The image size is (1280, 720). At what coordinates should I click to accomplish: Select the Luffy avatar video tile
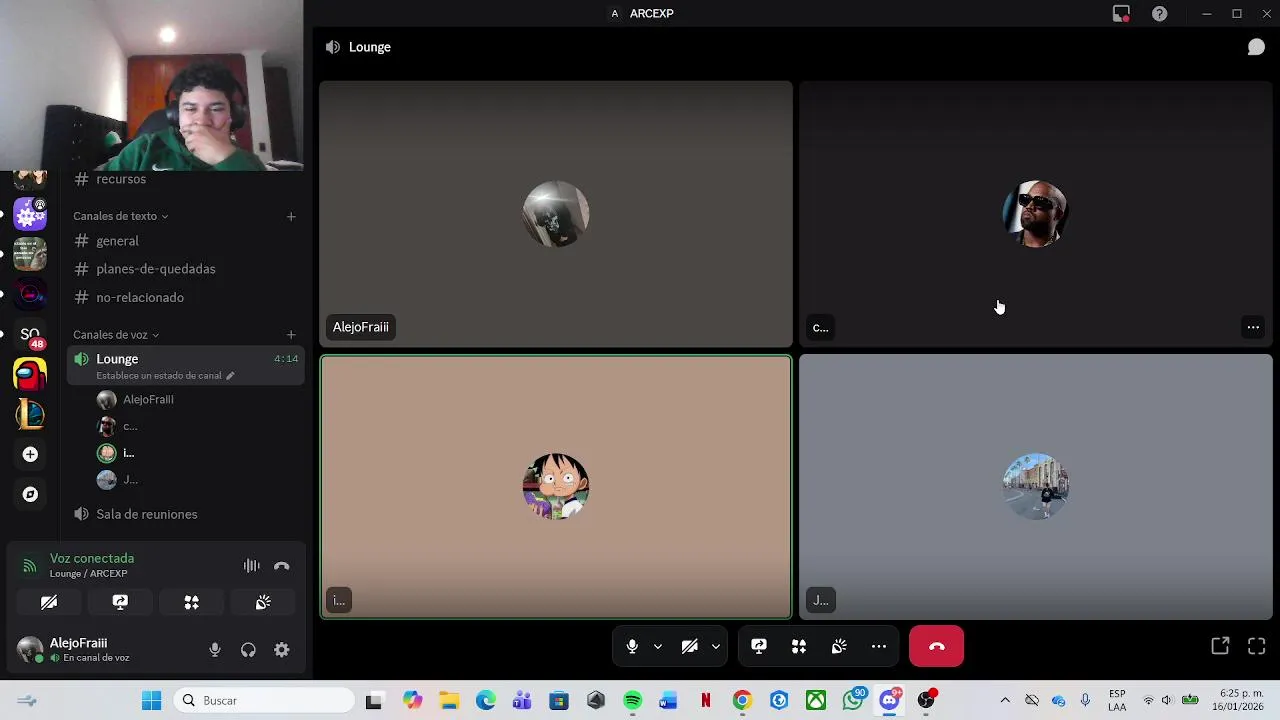[x=556, y=487]
